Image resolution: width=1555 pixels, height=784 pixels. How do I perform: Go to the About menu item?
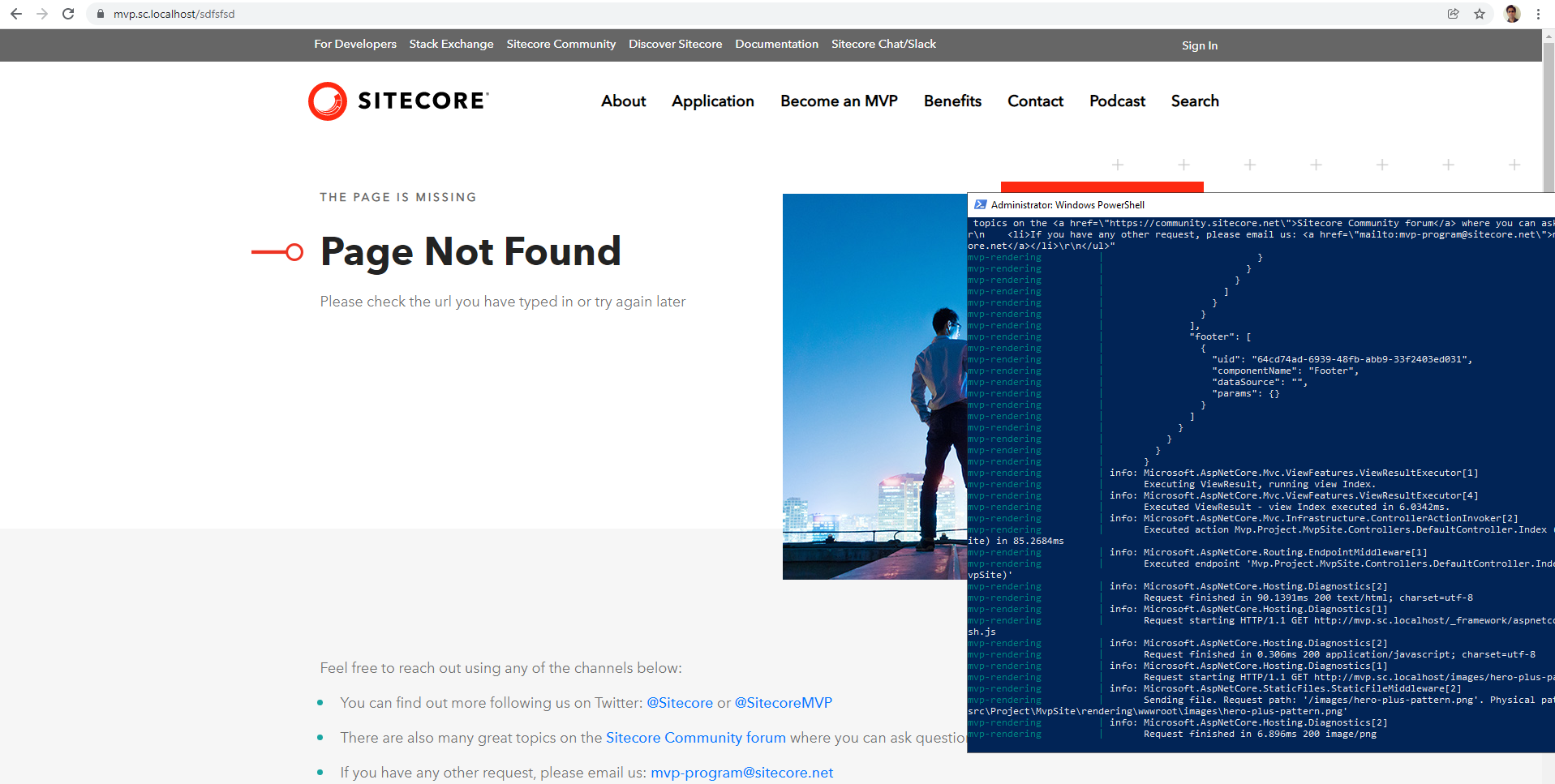pyautogui.click(x=623, y=101)
